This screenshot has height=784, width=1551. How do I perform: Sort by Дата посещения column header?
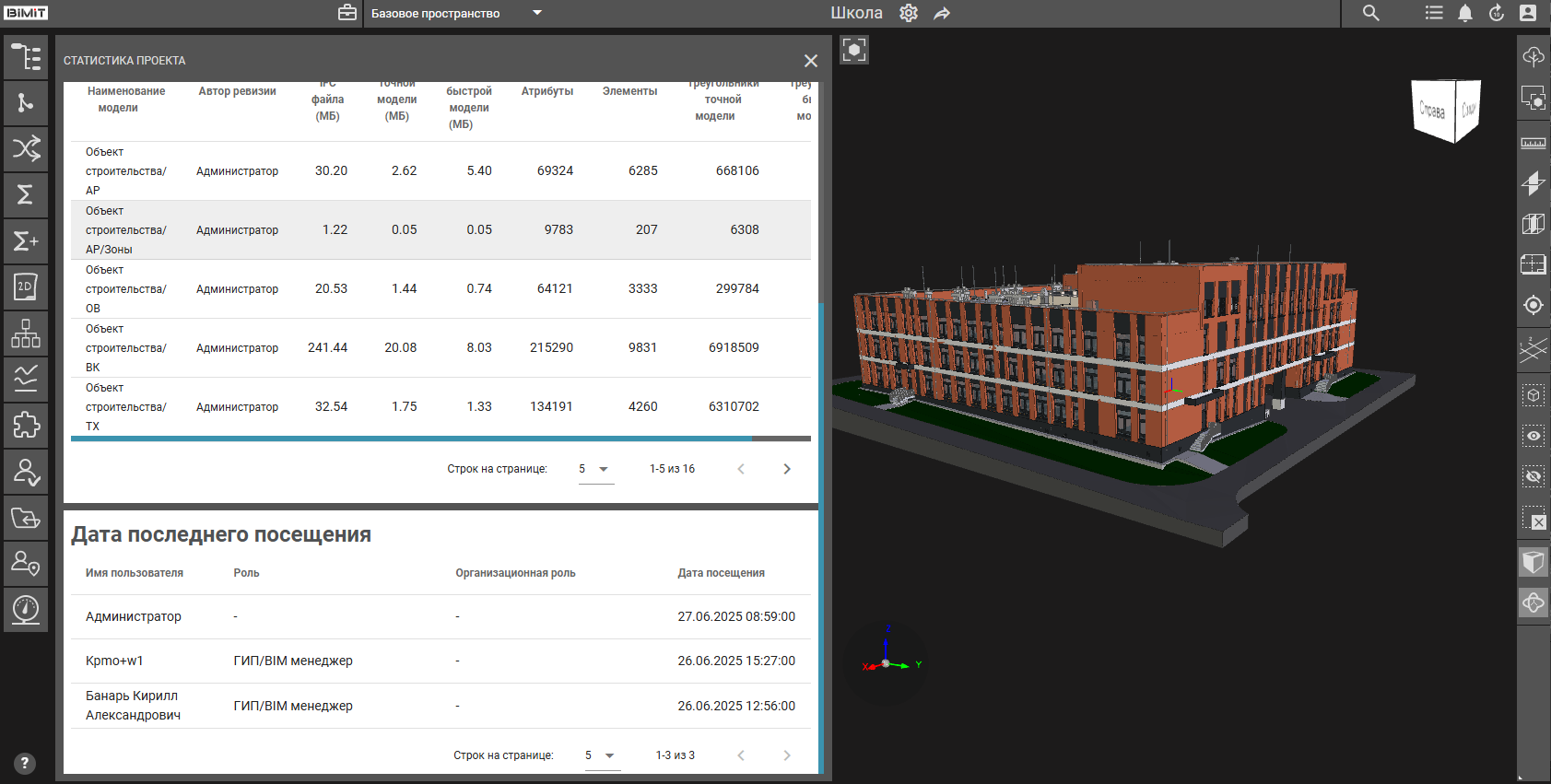(x=721, y=573)
